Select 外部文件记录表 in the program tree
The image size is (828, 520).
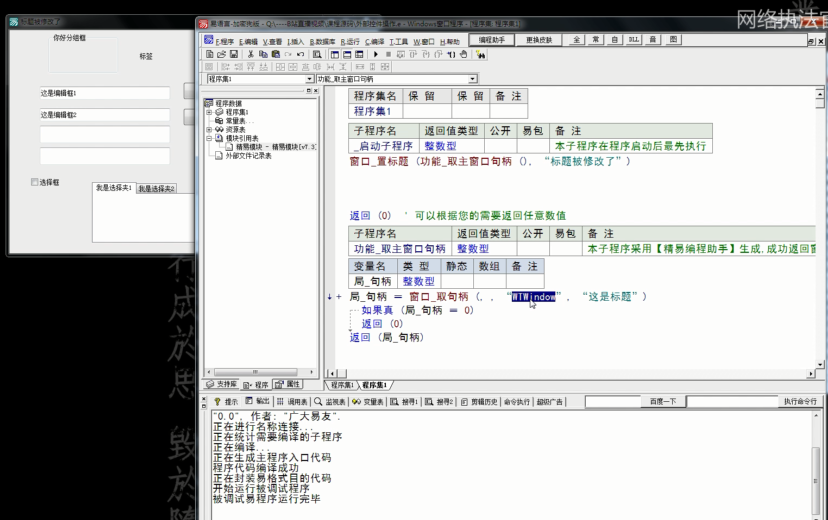pos(247,155)
